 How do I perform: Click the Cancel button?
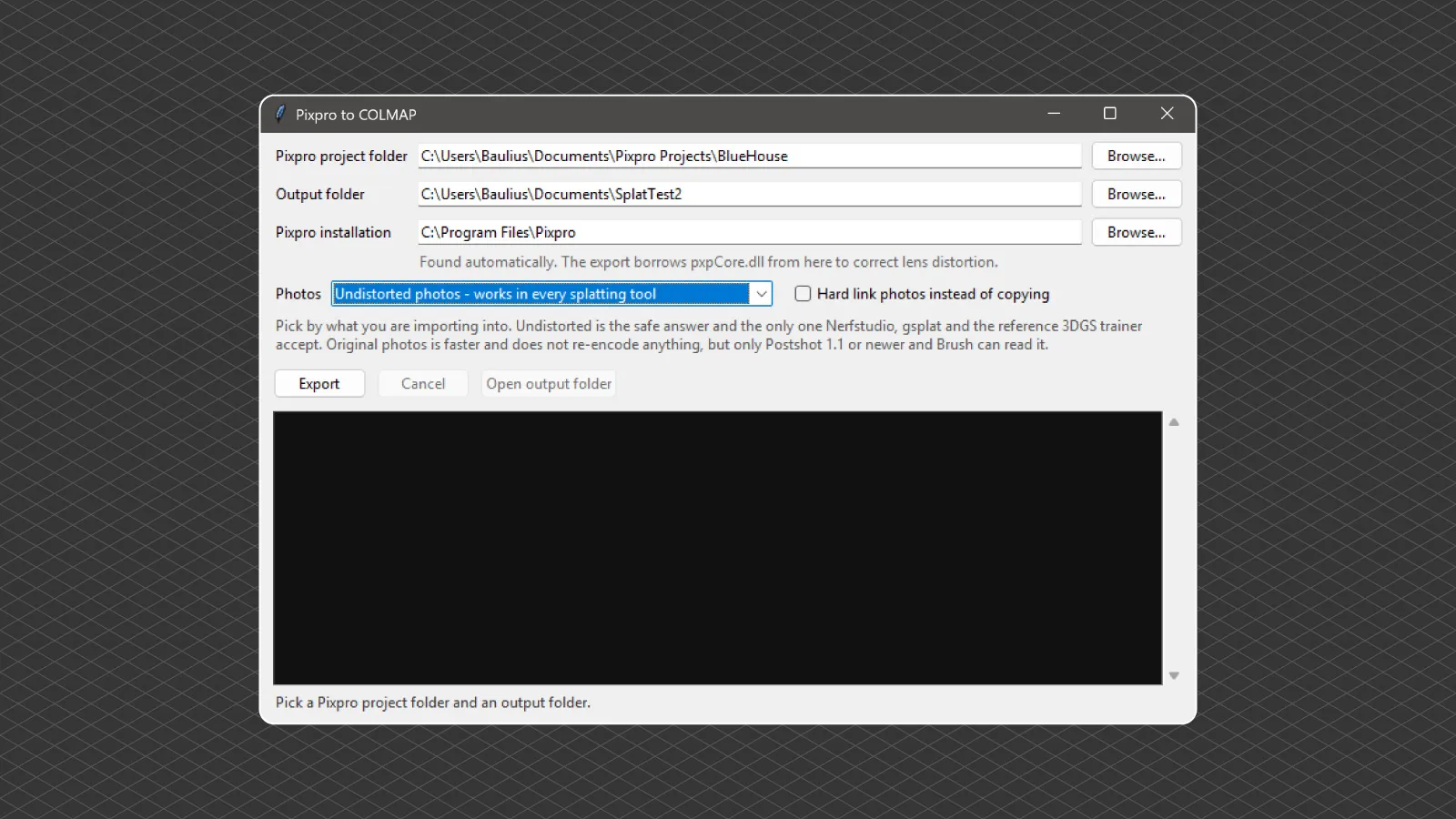click(423, 383)
